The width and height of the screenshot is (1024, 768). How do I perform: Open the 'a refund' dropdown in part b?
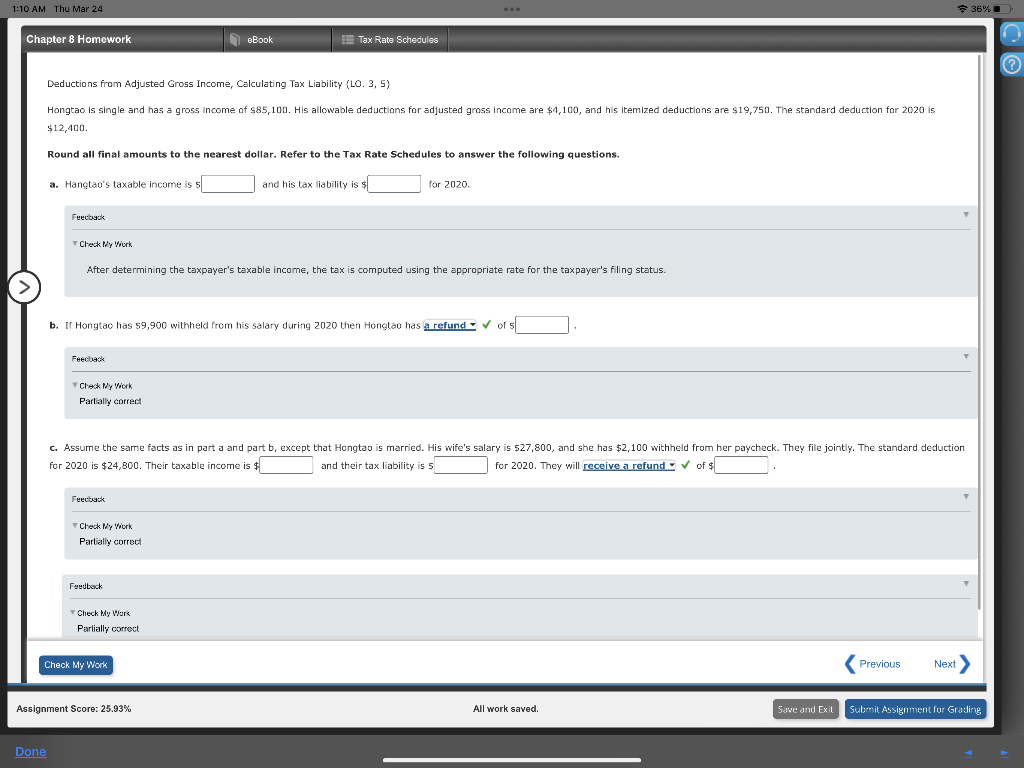[x=450, y=324]
